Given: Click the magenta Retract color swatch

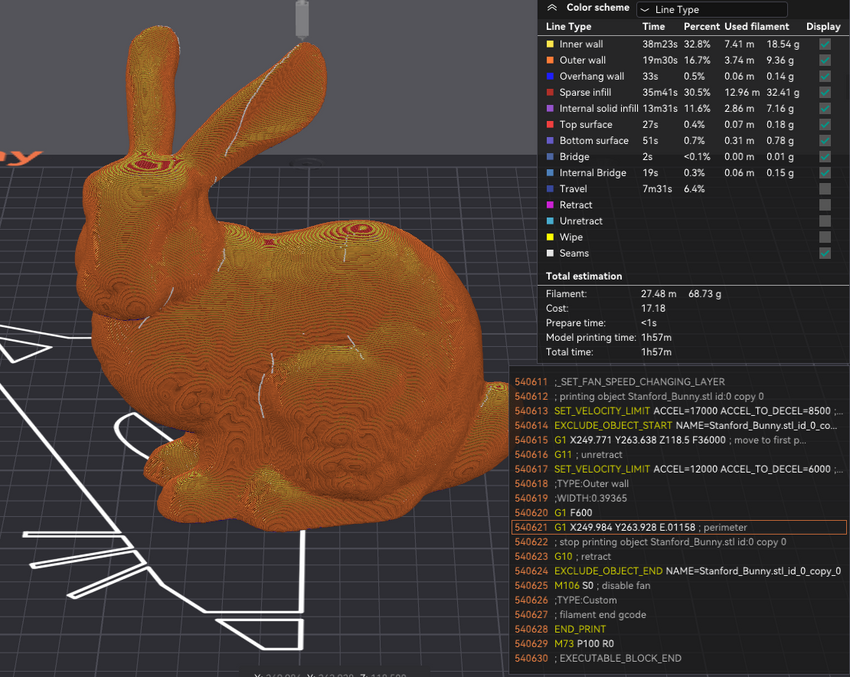Looking at the screenshot, I should tap(550, 205).
